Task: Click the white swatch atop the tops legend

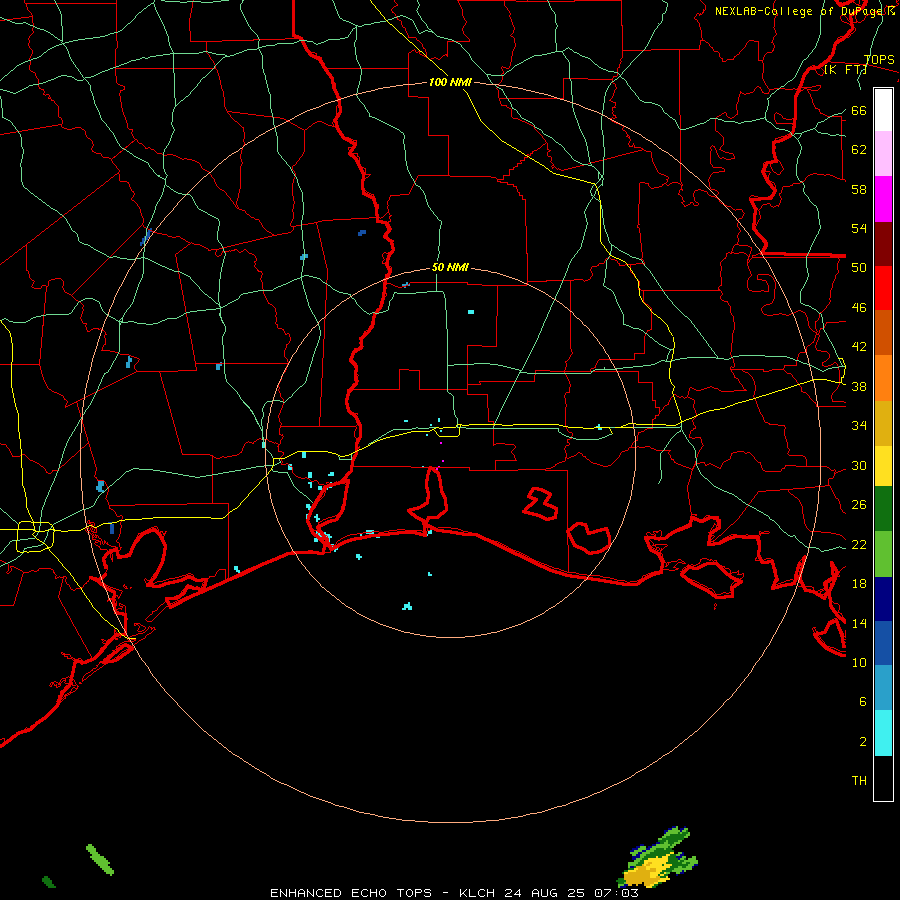Action: click(x=883, y=110)
